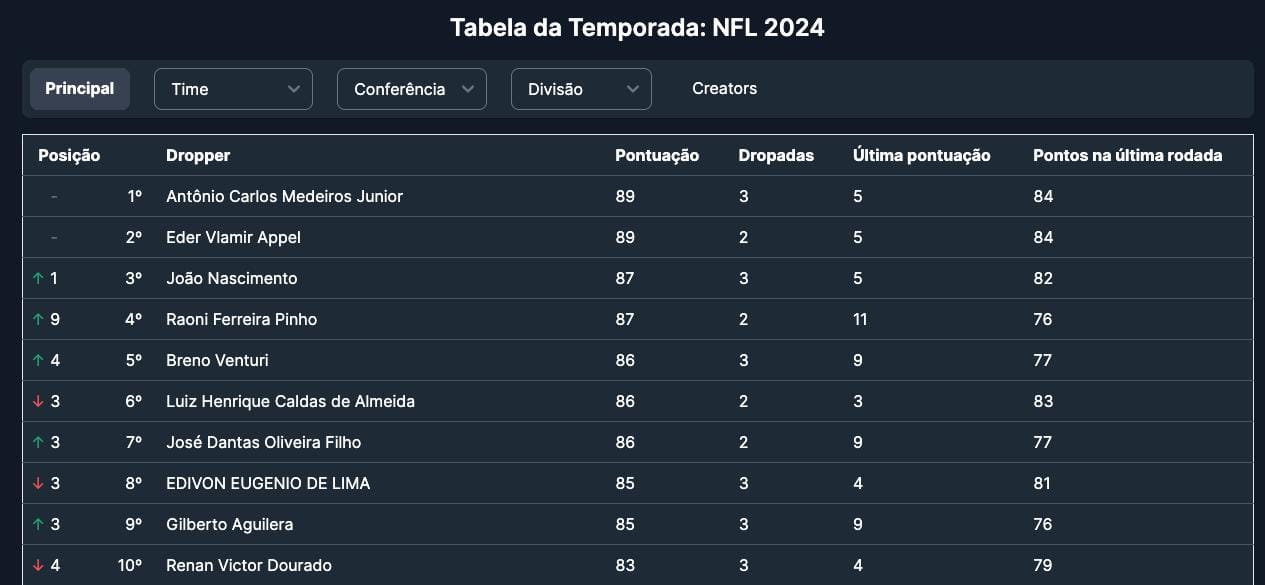This screenshot has width=1265, height=585.
Task: Open the Divisão dropdown menu
Action: pos(581,89)
